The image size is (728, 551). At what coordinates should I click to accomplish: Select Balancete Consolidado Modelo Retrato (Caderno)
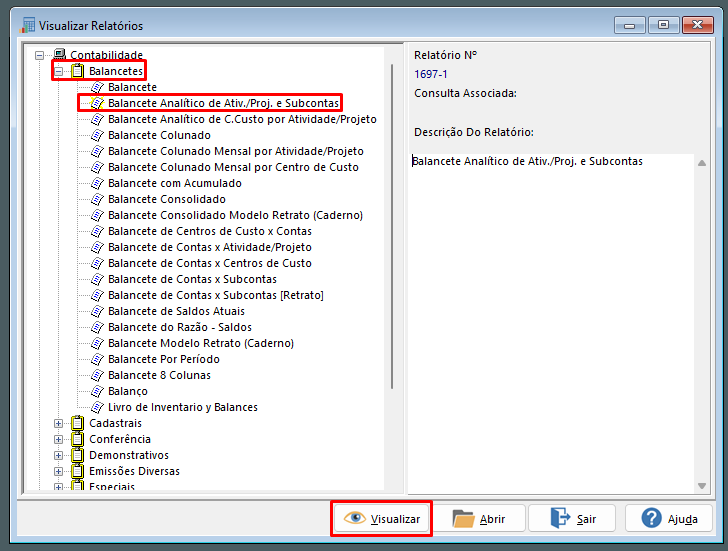tap(235, 215)
